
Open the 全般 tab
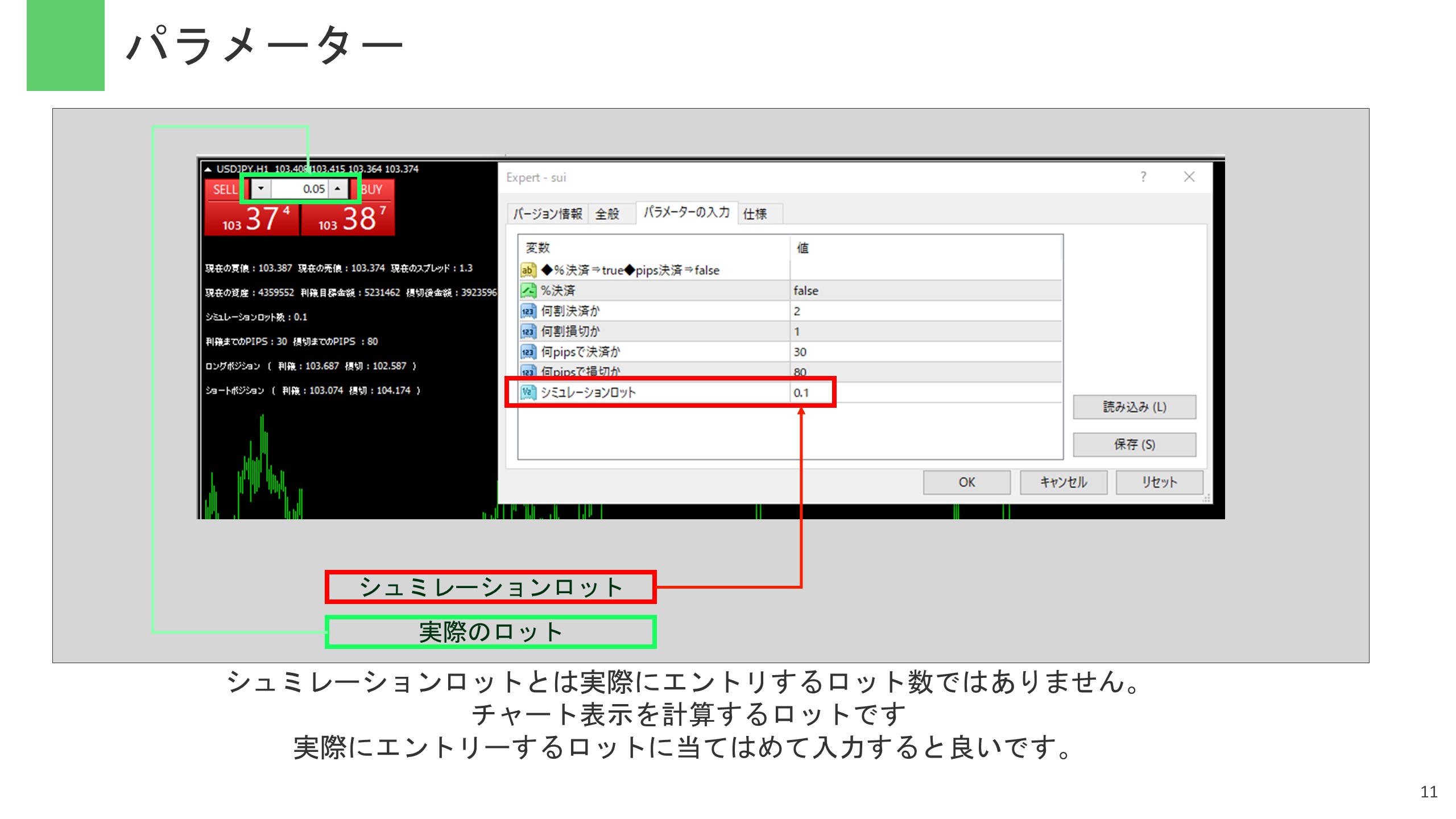(607, 214)
